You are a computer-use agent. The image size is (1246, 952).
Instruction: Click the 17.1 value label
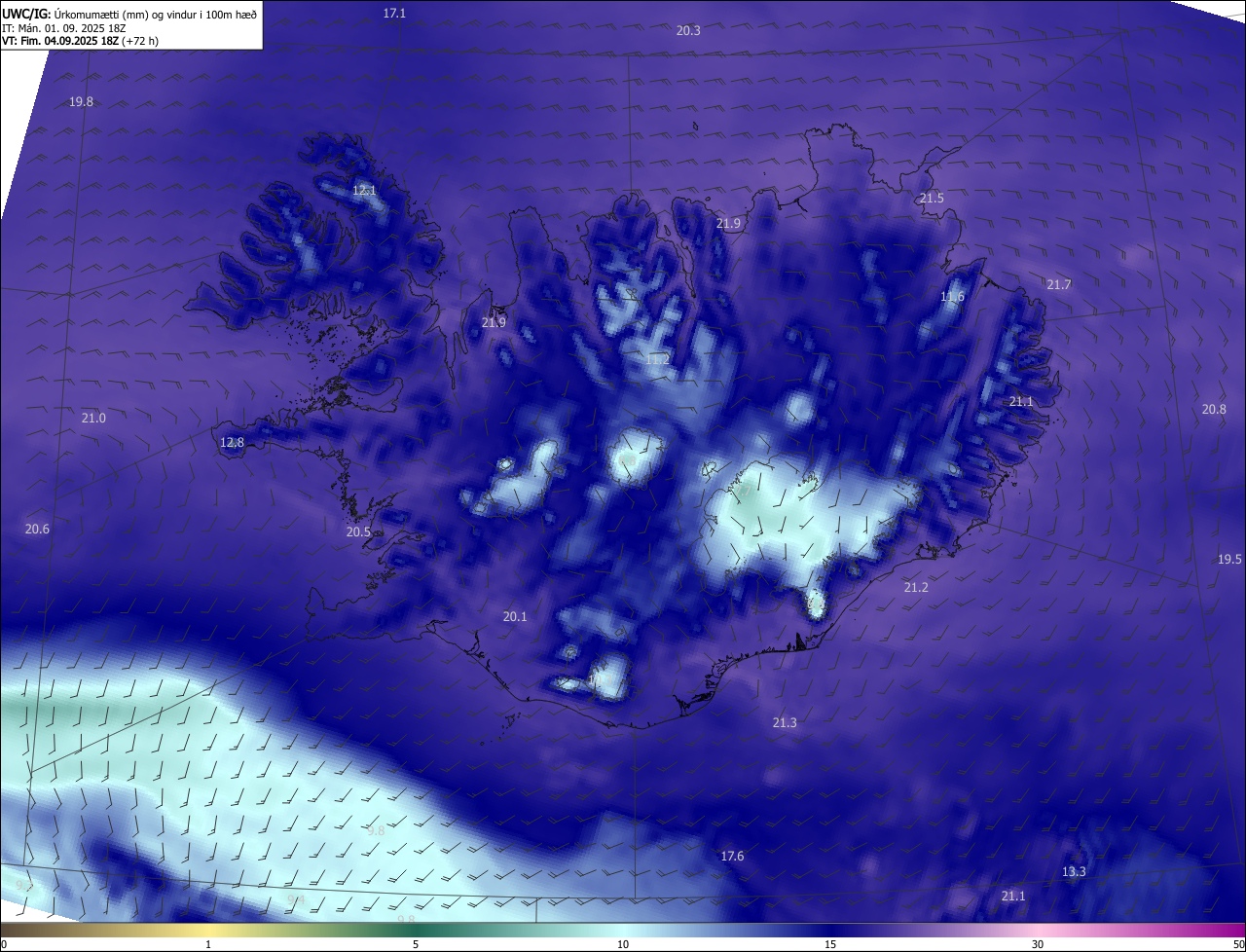[394, 14]
